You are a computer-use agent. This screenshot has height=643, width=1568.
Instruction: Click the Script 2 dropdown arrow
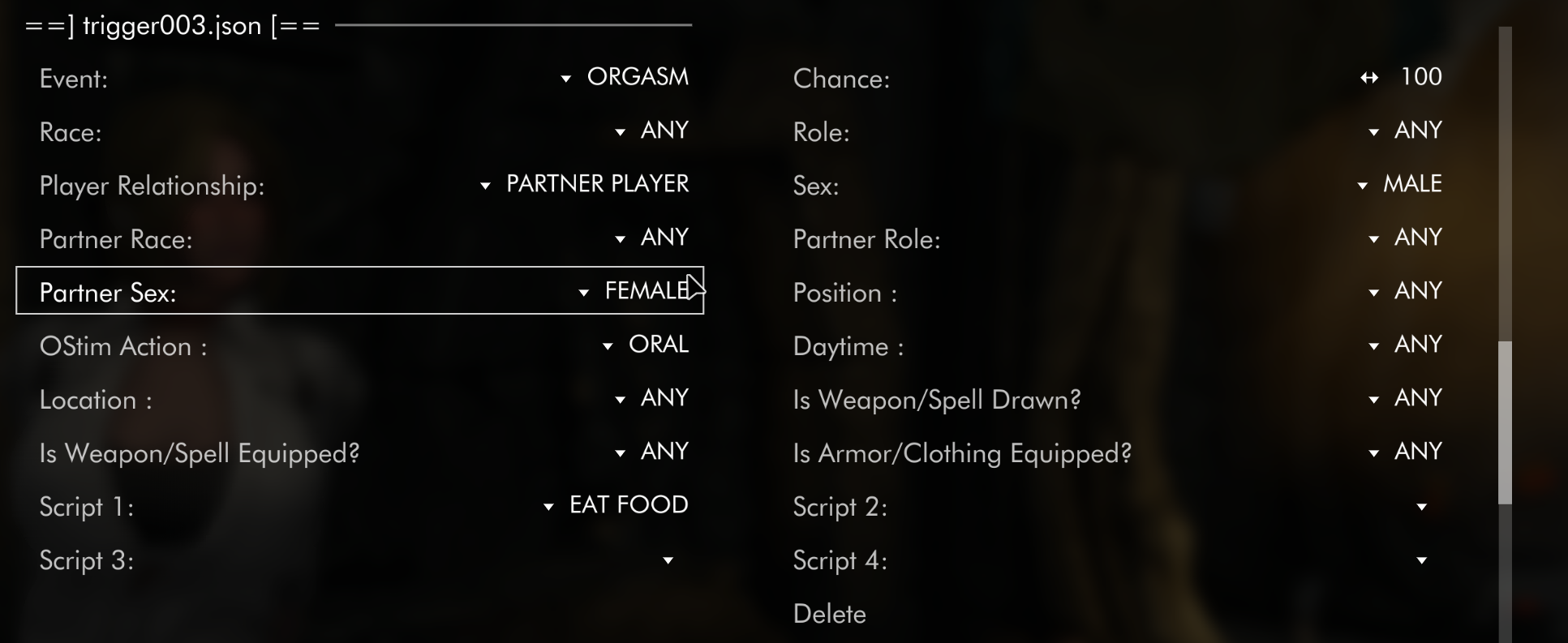pyautogui.click(x=1421, y=507)
